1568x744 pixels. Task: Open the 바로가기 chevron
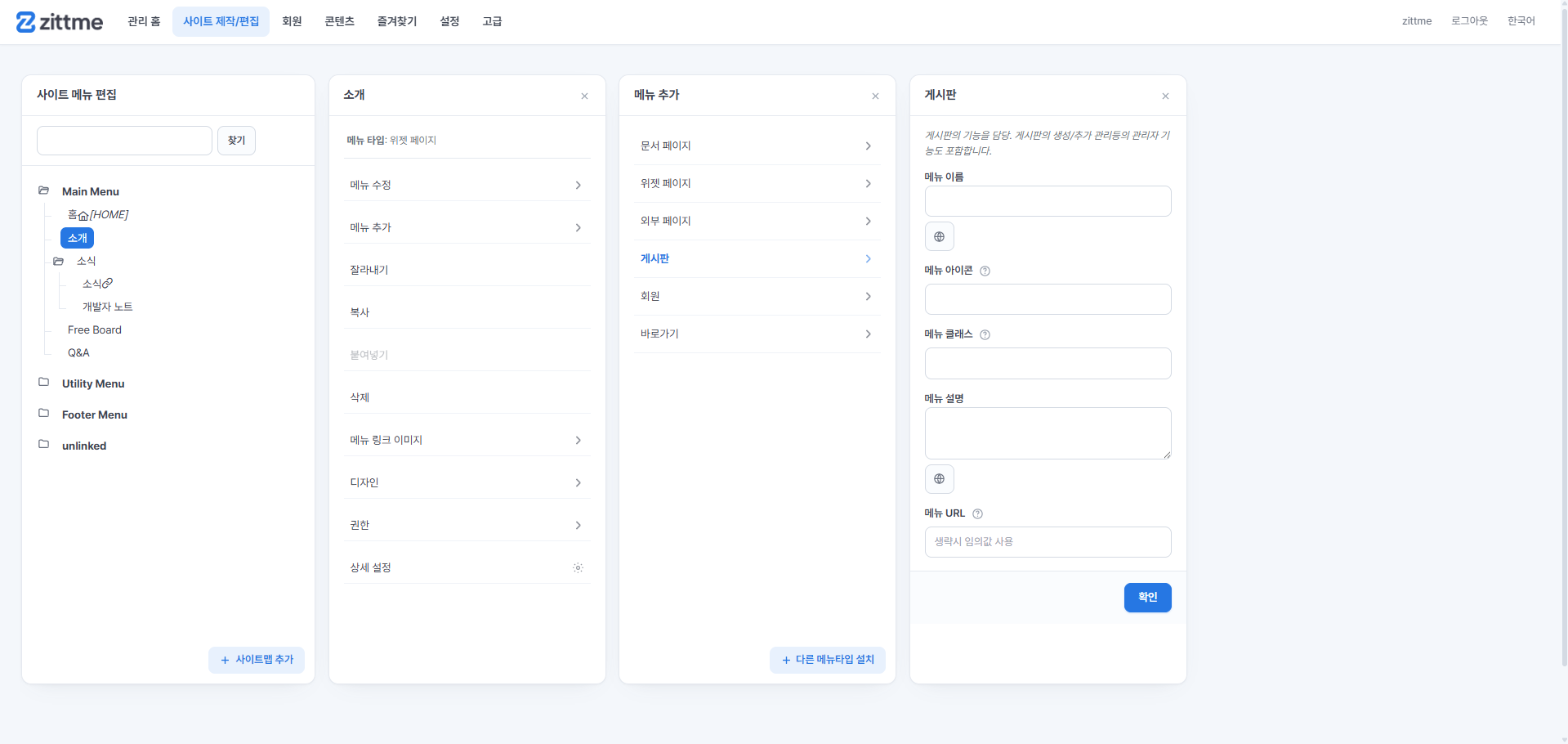[868, 334]
